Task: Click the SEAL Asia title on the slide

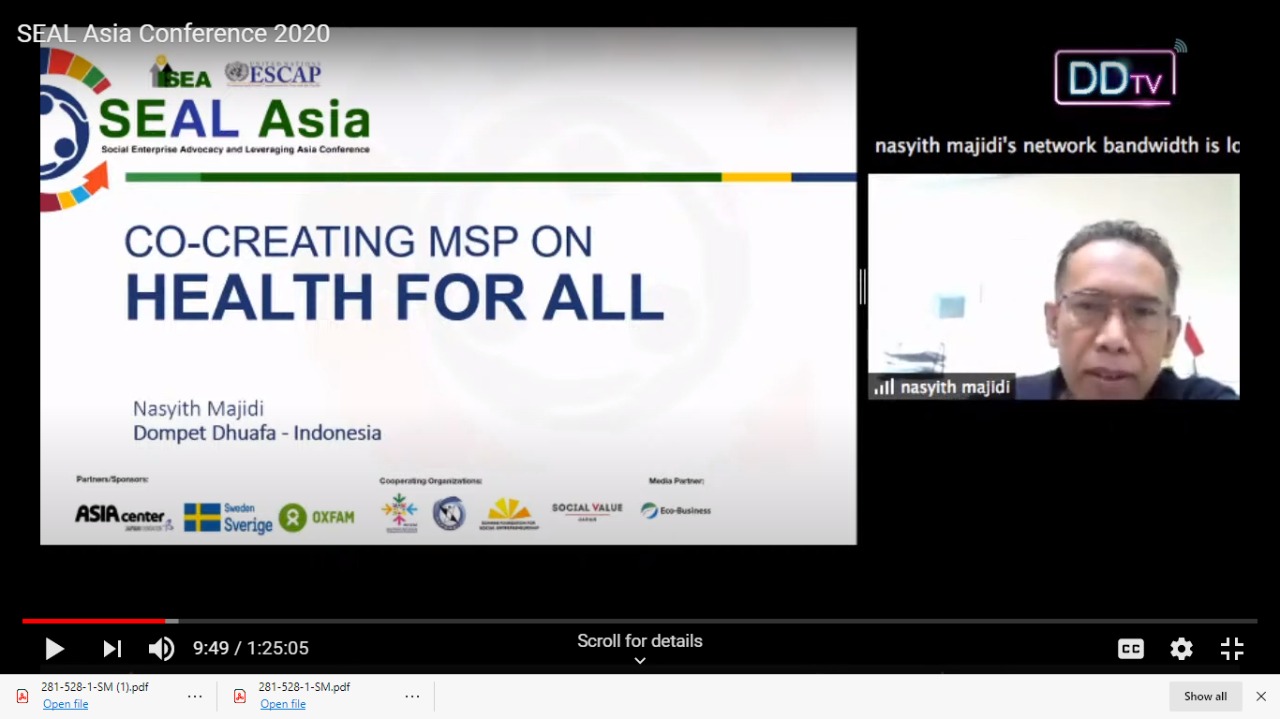Action: (x=235, y=119)
